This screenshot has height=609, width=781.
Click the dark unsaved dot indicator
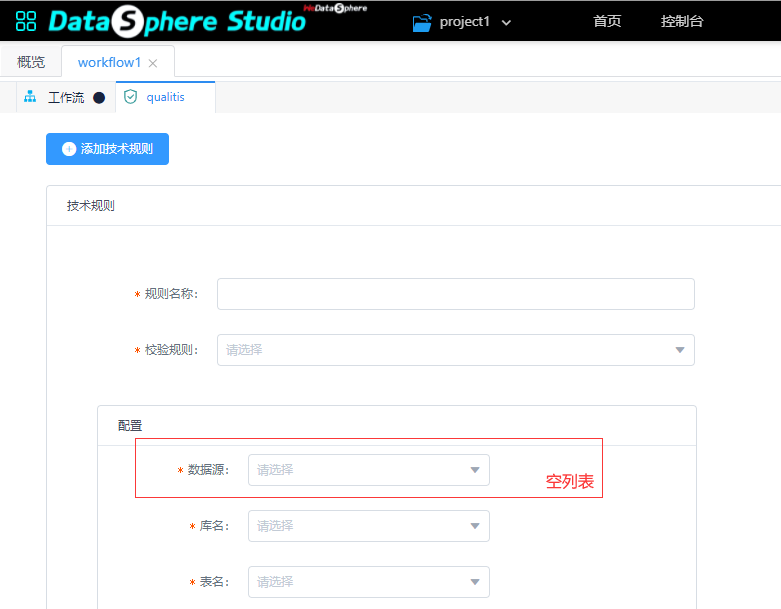tap(99, 98)
